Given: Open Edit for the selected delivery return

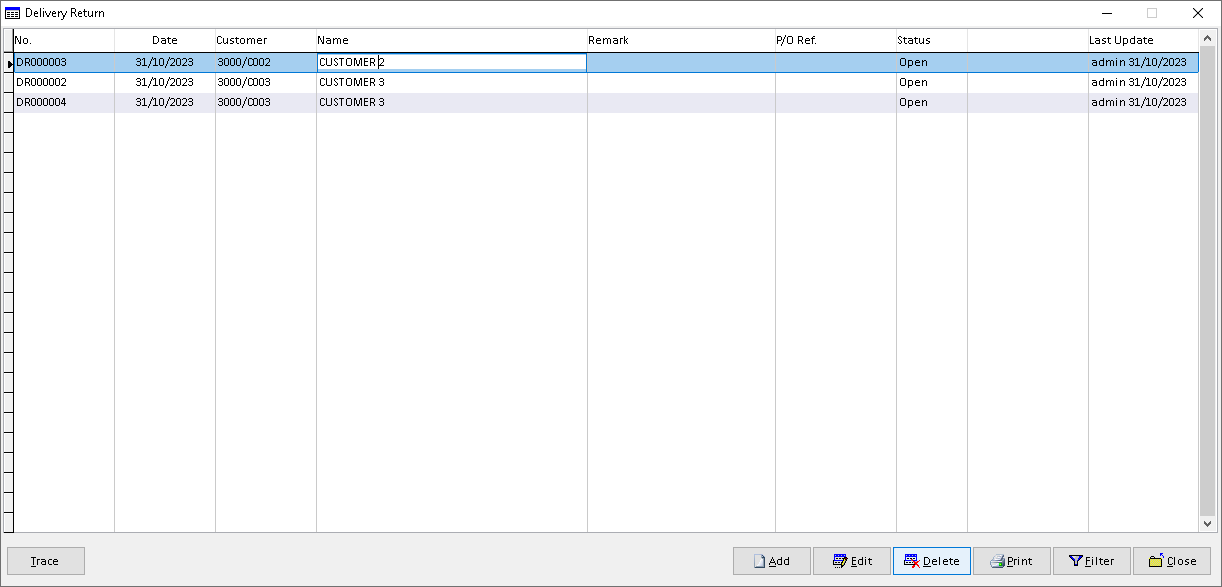Looking at the screenshot, I should pos(851,561).
